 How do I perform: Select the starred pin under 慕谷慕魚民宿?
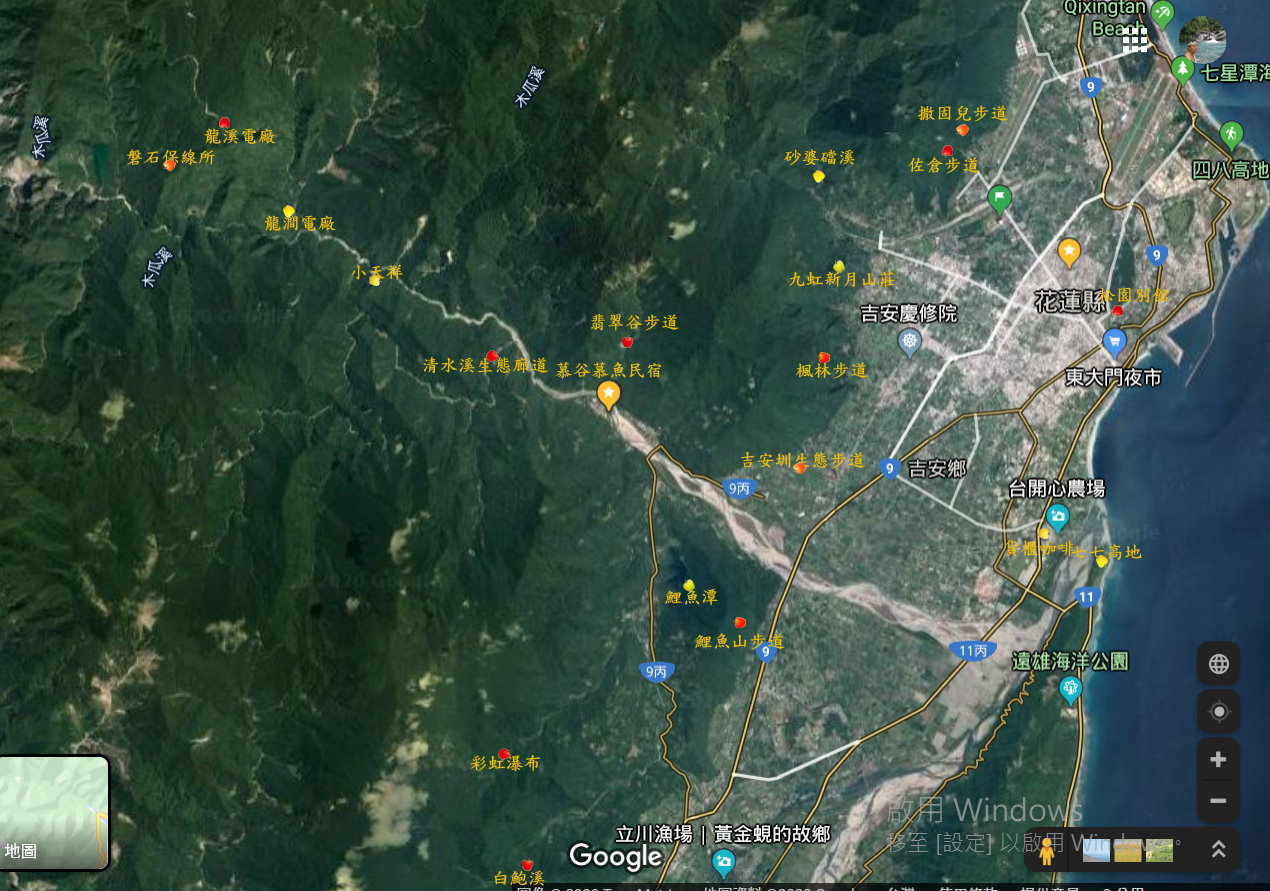point(608,394)
